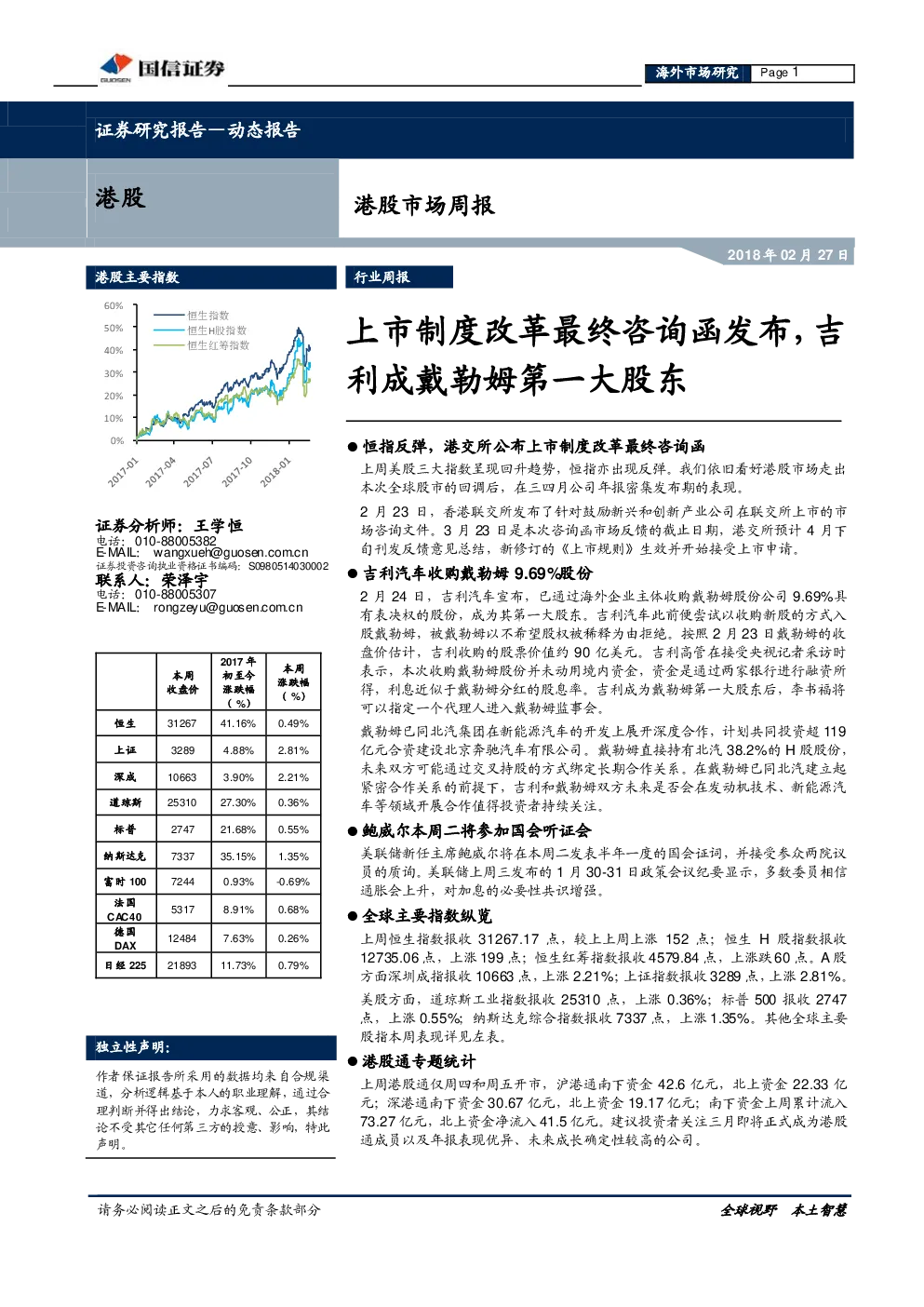
Task: Click the 法国CAC40 row value 5317
Action: [x=182, y=910]
